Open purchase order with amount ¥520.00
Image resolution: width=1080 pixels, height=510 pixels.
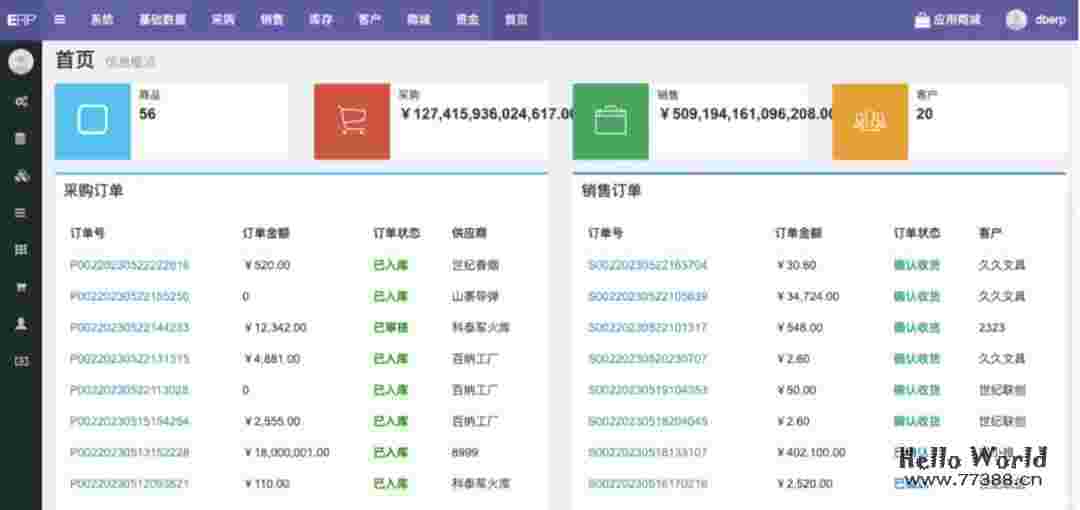pos(129,265)
